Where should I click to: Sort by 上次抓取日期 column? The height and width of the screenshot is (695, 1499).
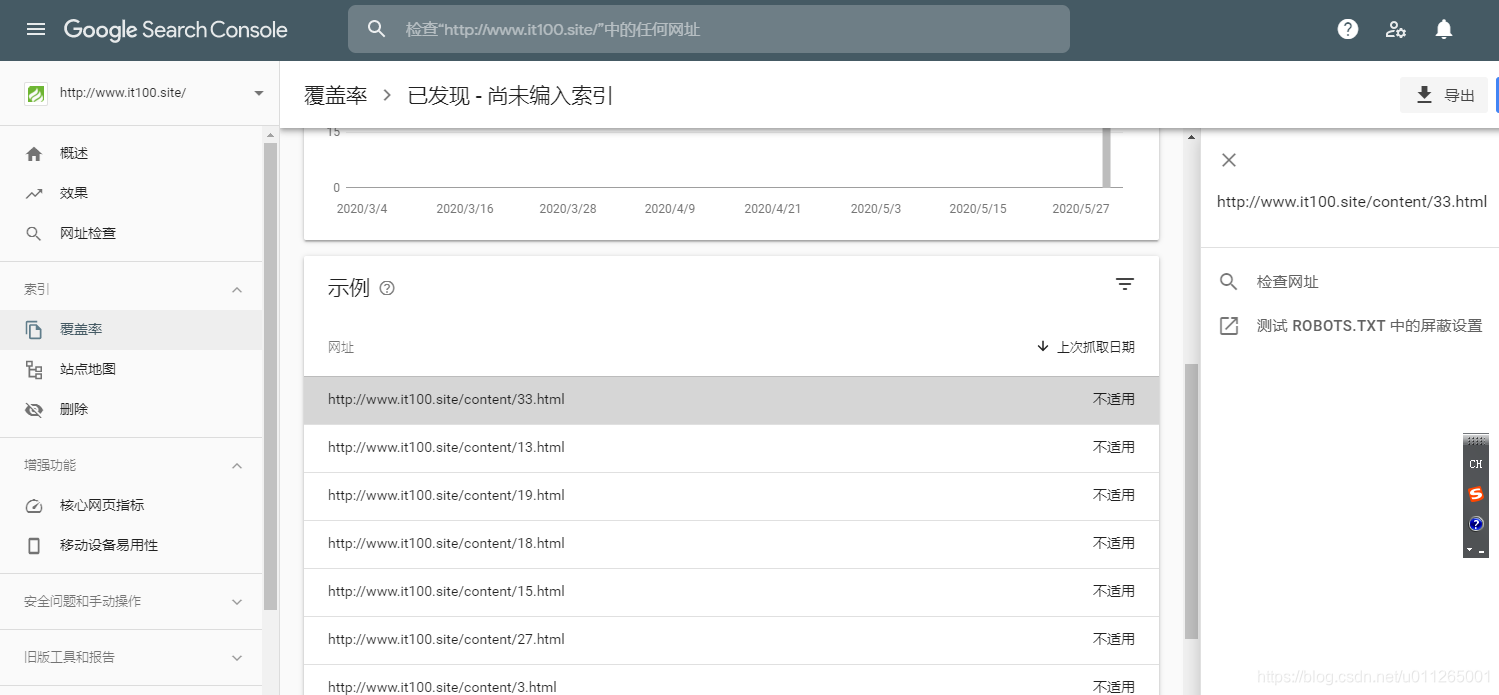tap(1086, 347)
